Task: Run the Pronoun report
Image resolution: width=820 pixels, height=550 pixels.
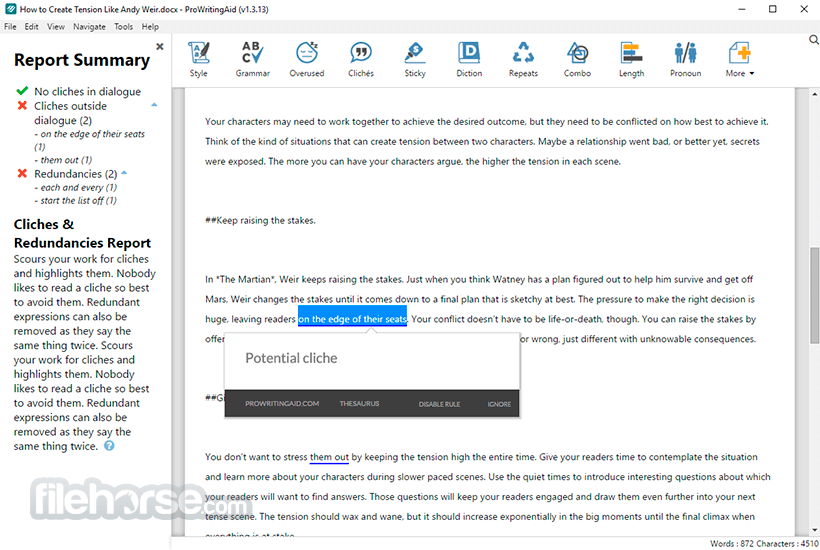Action: (x=686, y=60)
